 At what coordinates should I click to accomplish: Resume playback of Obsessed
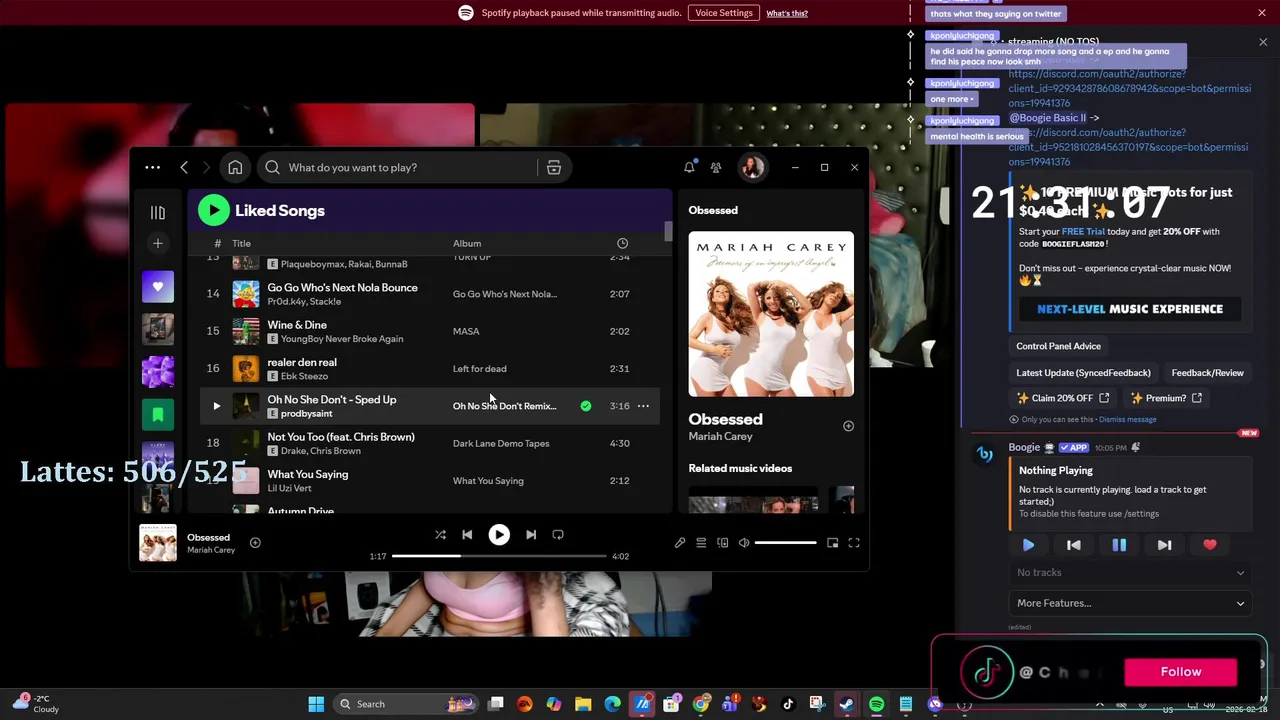point(499,535)
